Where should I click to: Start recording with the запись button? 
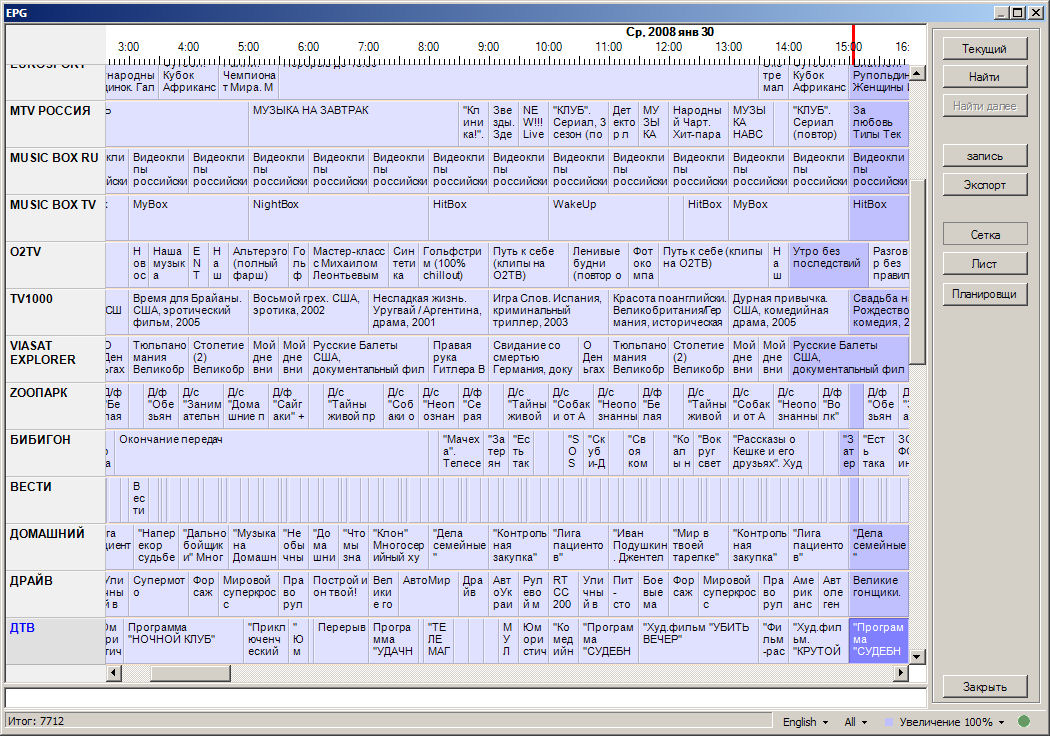pyautogui.click(x=984, y=156)
